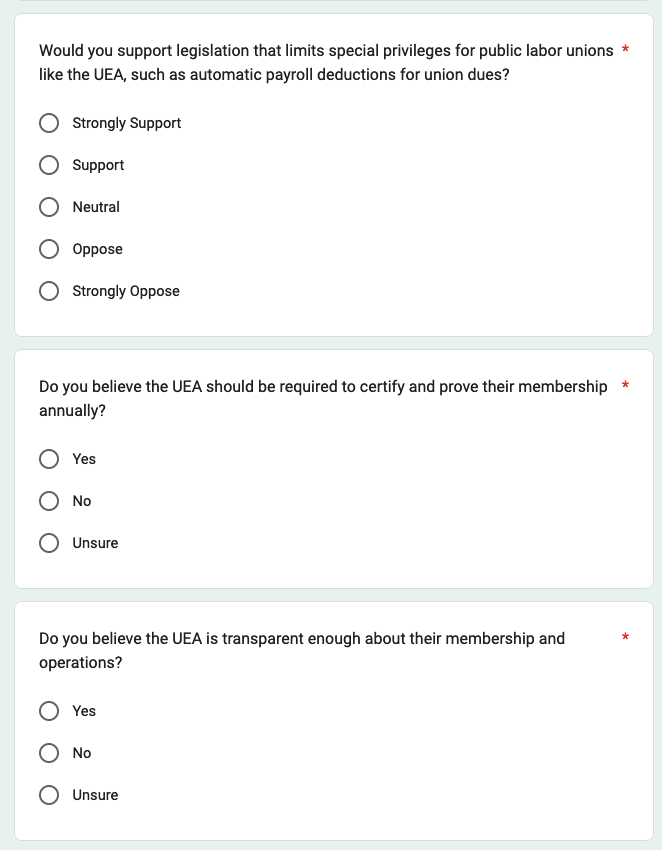Viewport: 662px width, 850px height.
Task: Select the Oppose radio button
Action: tap(49, 249)
